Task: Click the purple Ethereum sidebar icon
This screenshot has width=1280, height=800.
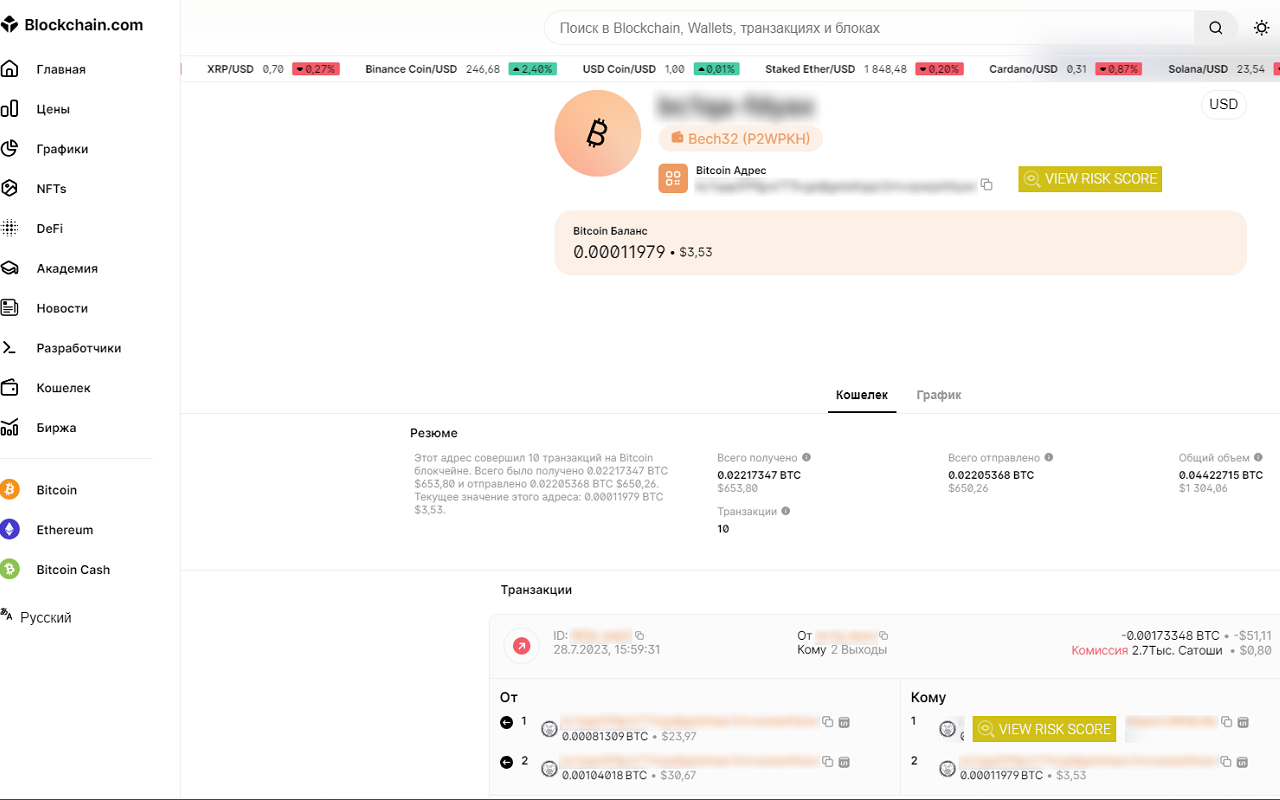Action: [x=10, y=530]
